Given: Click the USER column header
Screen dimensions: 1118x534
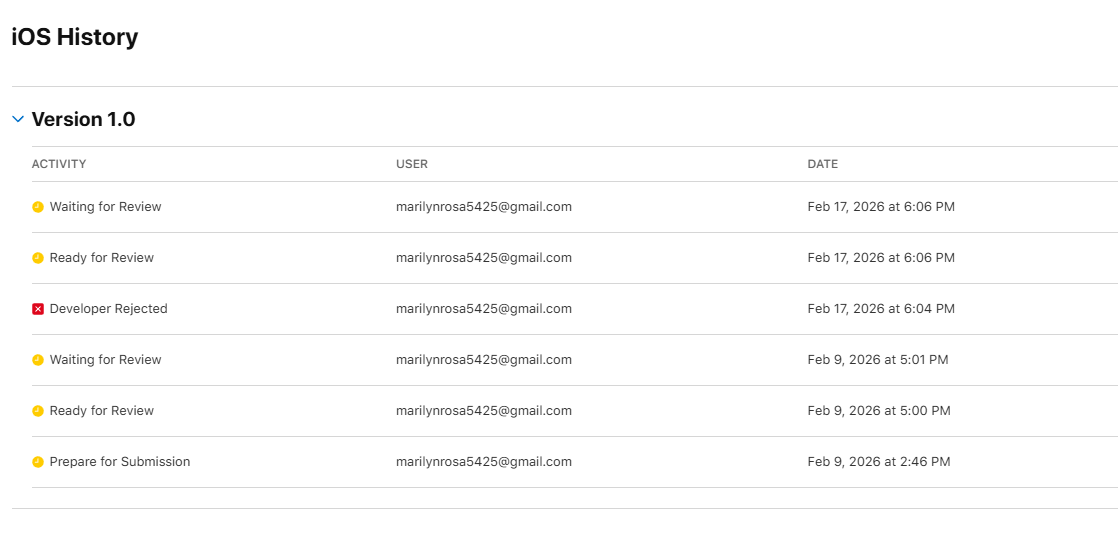Looking at the screenshot, I should (x=412, y=164).
